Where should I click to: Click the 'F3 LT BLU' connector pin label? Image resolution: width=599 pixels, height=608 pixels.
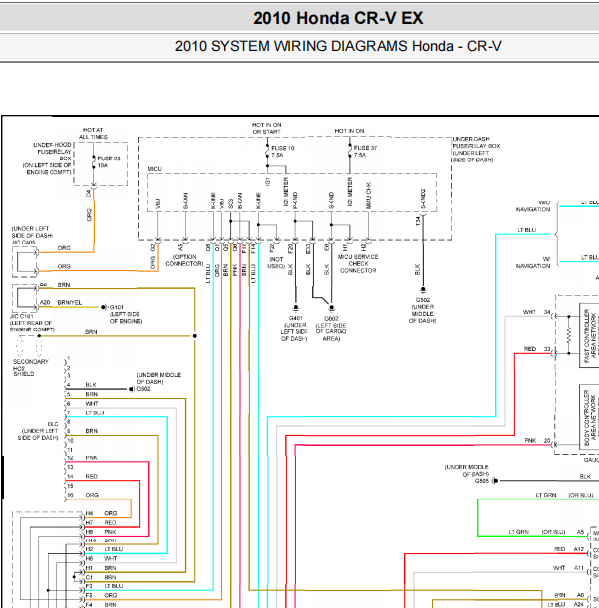tap(104, 586)
